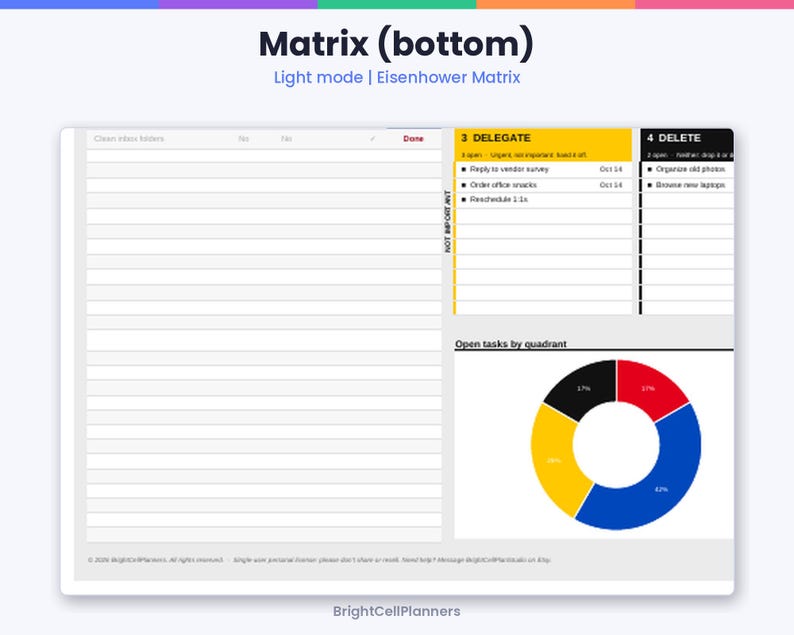Click the checkmark in Clean inbox folders row
The image size is (794, 635).
click(373, 139)
